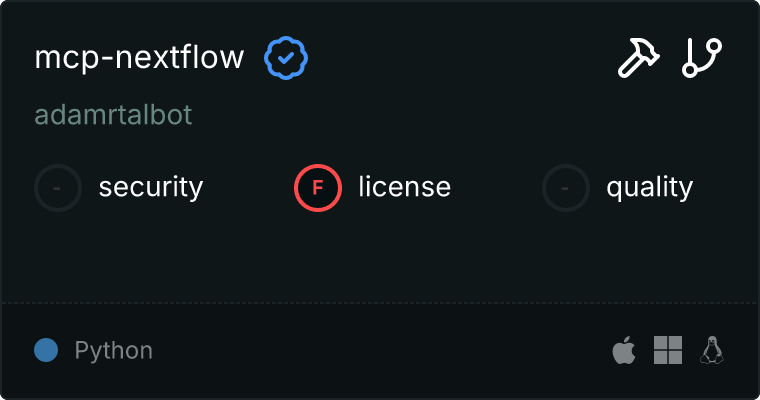
Task: Click the git branch icon
Action: 702,58
